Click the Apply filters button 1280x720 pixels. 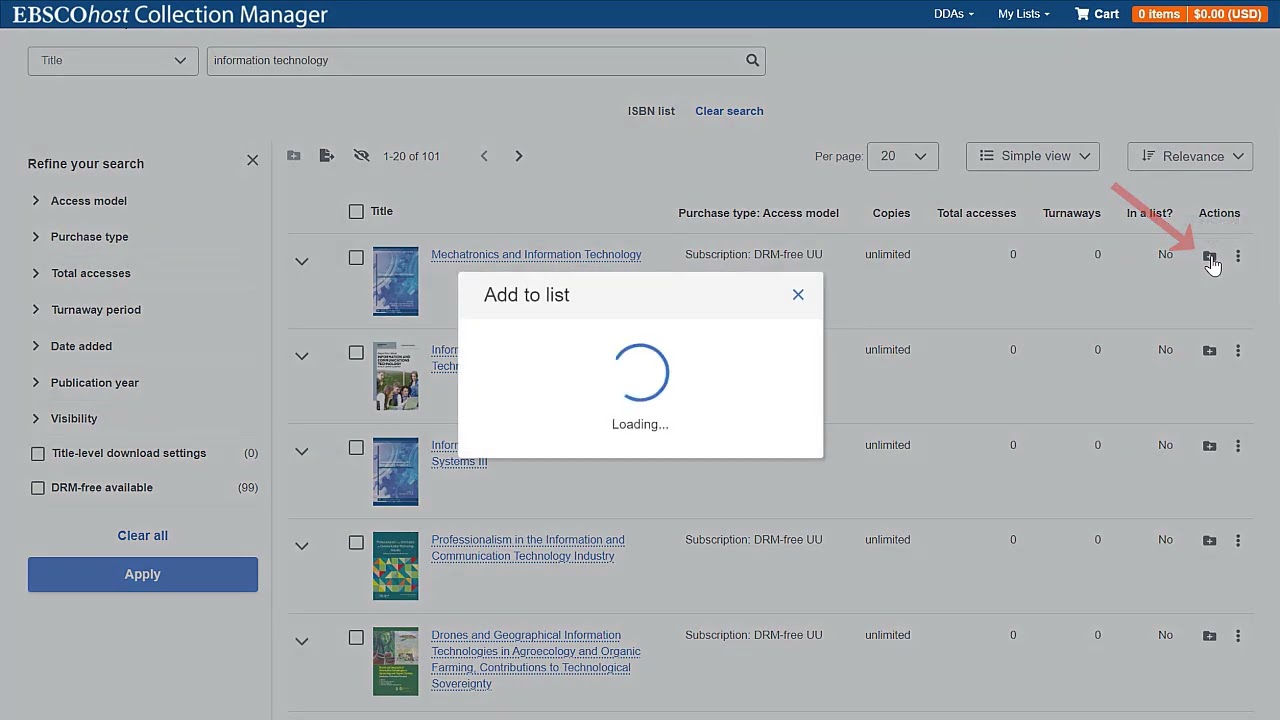(143, 574)
